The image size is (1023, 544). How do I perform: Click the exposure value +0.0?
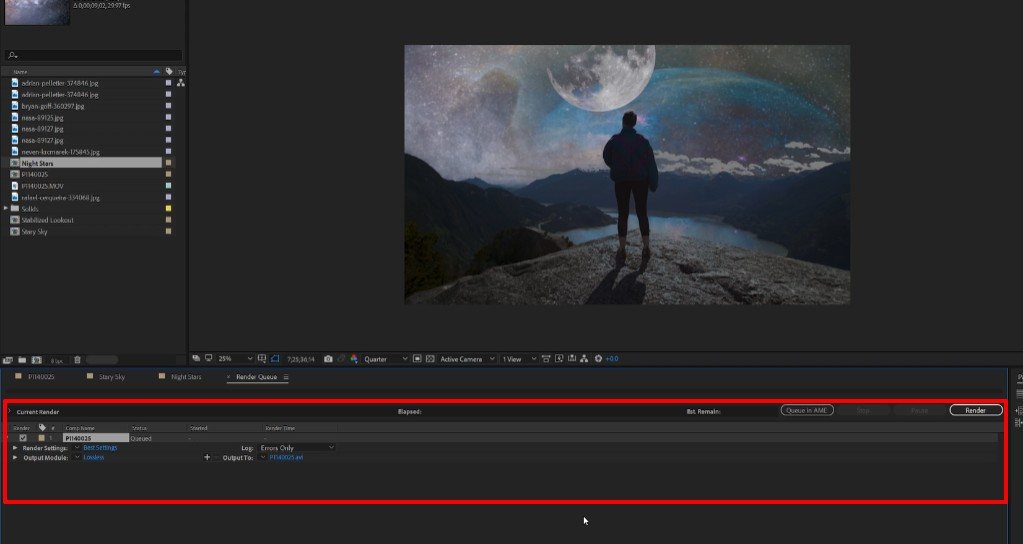pos(612,359)
